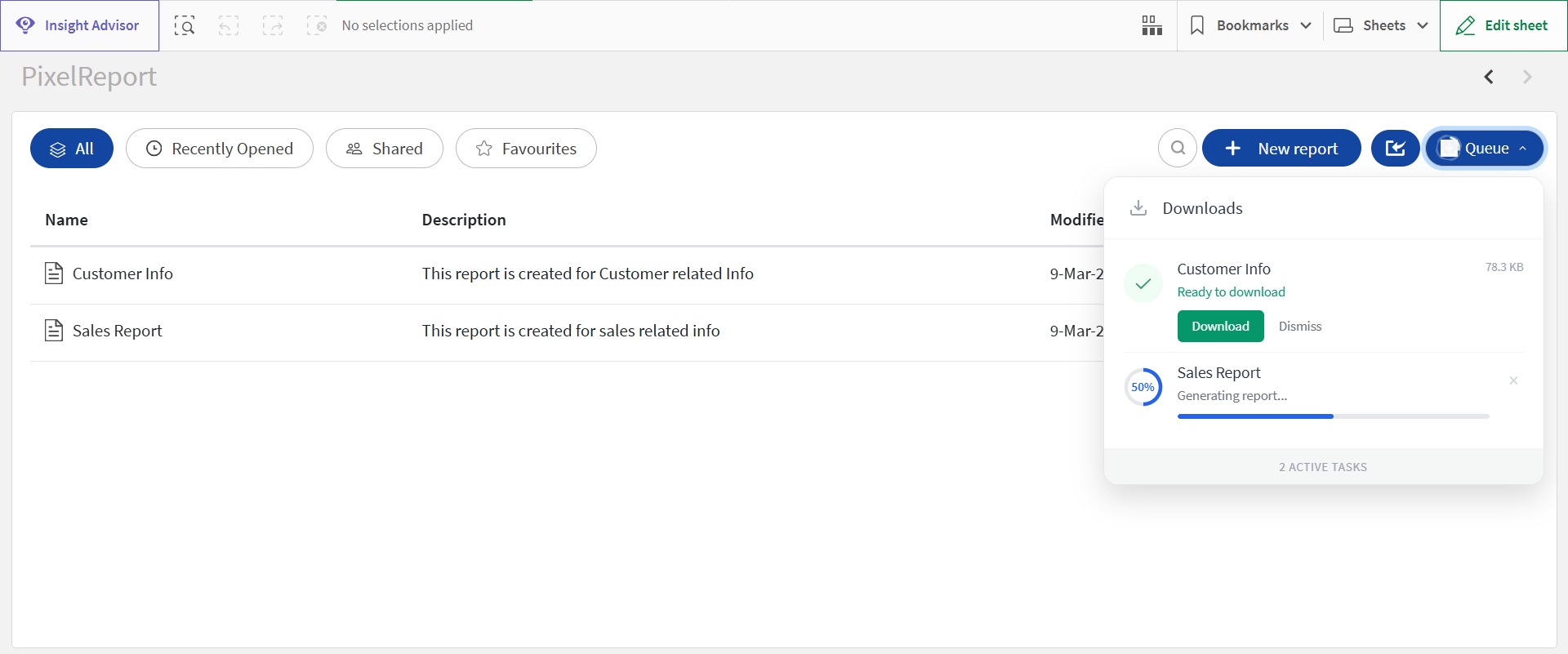Click the green Download button
Screen dimensions: 1568x654
coord(1220,327)
